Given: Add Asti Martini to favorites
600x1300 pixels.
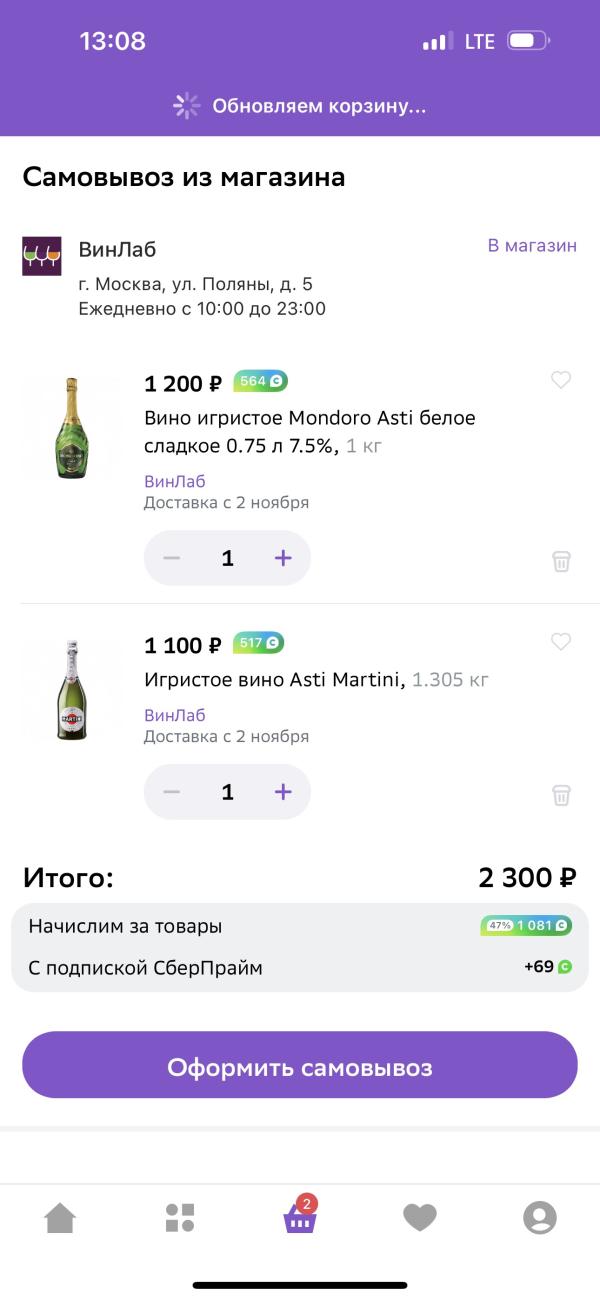Looking at the screenshot, I should 561,642.
